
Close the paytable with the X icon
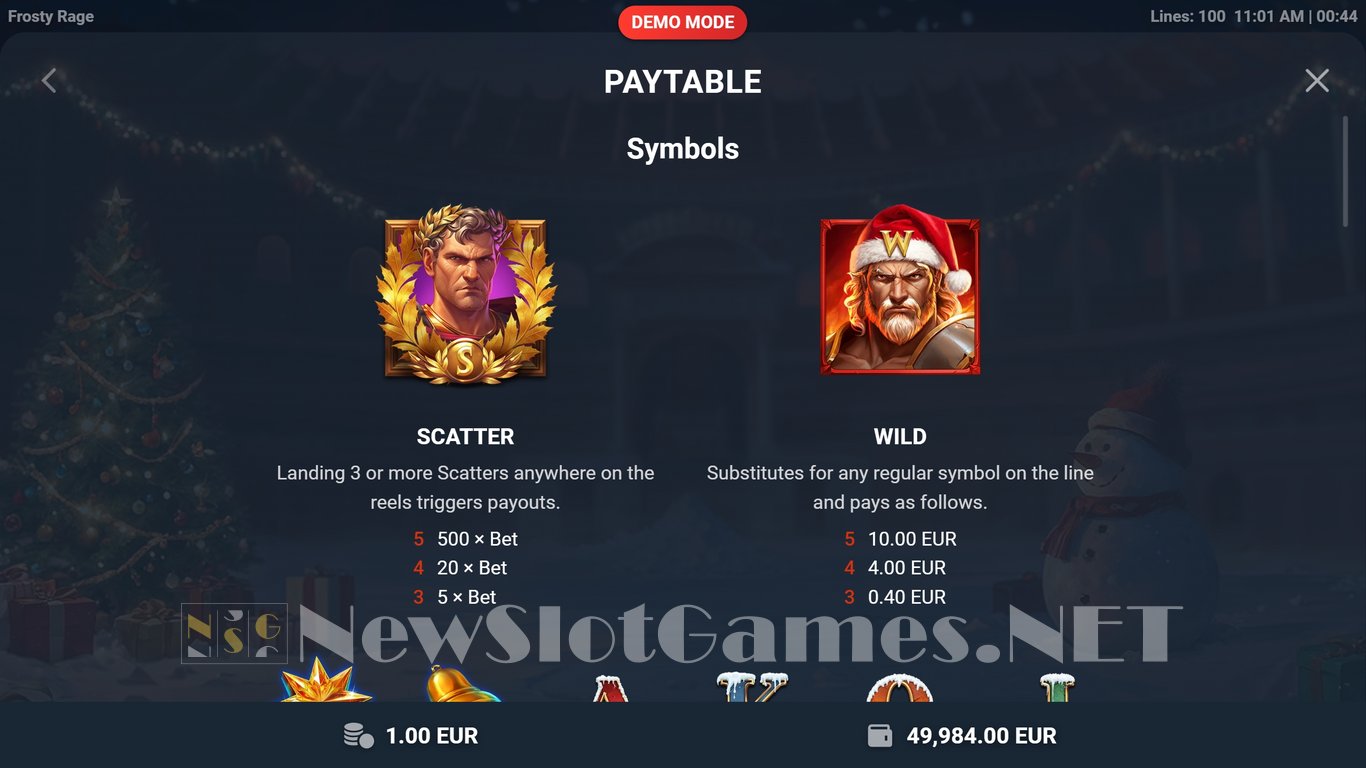point(1317,81)
